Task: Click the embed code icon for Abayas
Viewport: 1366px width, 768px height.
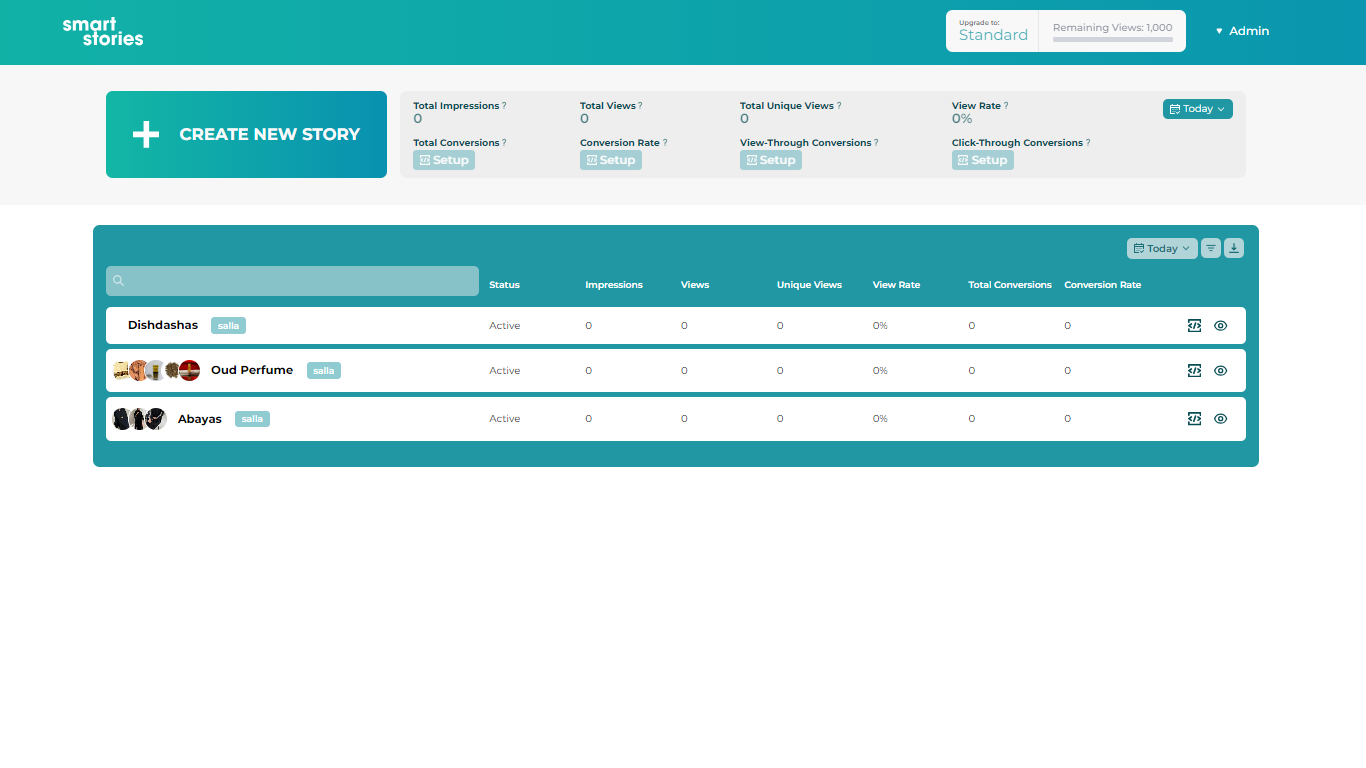Action: 1194,419
